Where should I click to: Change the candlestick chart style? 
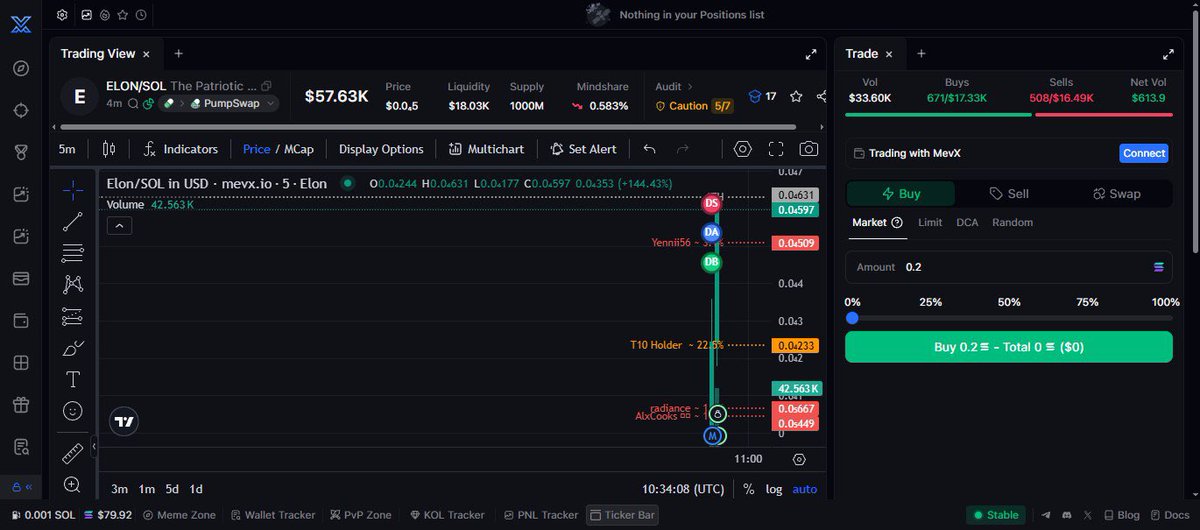[109, 149]
